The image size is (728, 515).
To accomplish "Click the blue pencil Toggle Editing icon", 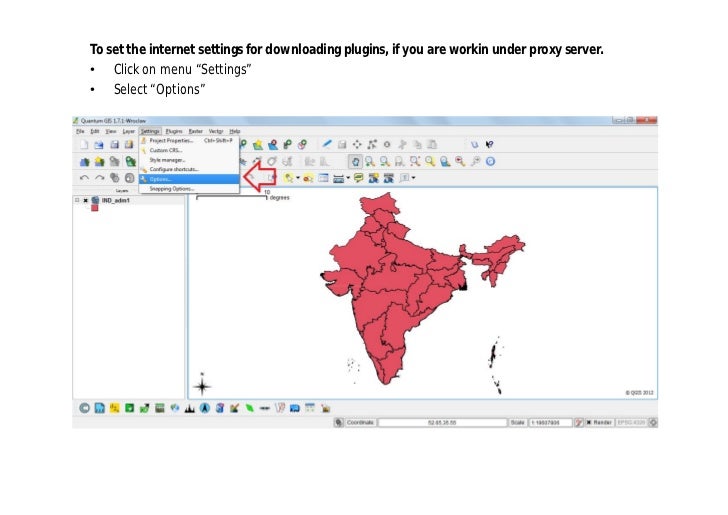I will (x=327, y=144).
